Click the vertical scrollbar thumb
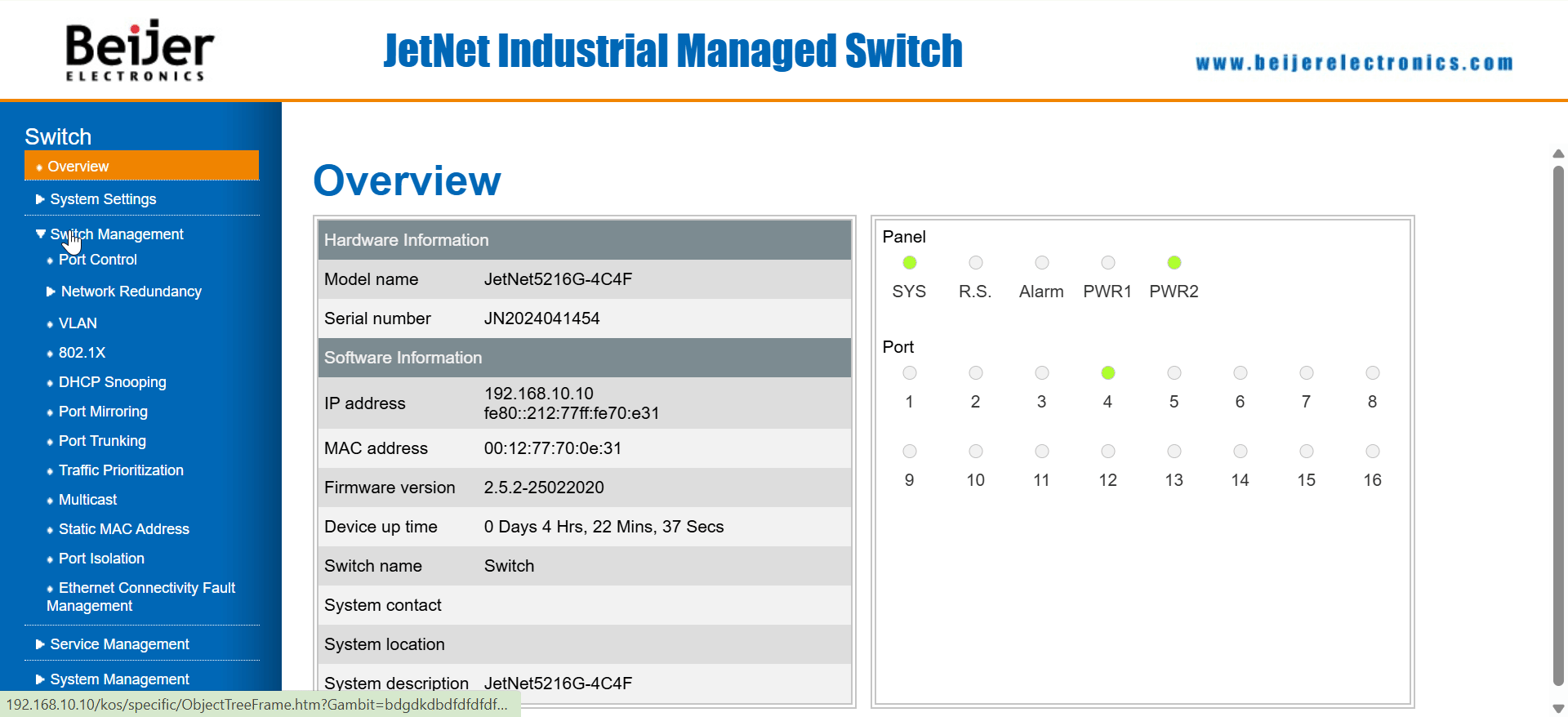The height and width of the screenshot is (717, 1568). [1558, 425]
